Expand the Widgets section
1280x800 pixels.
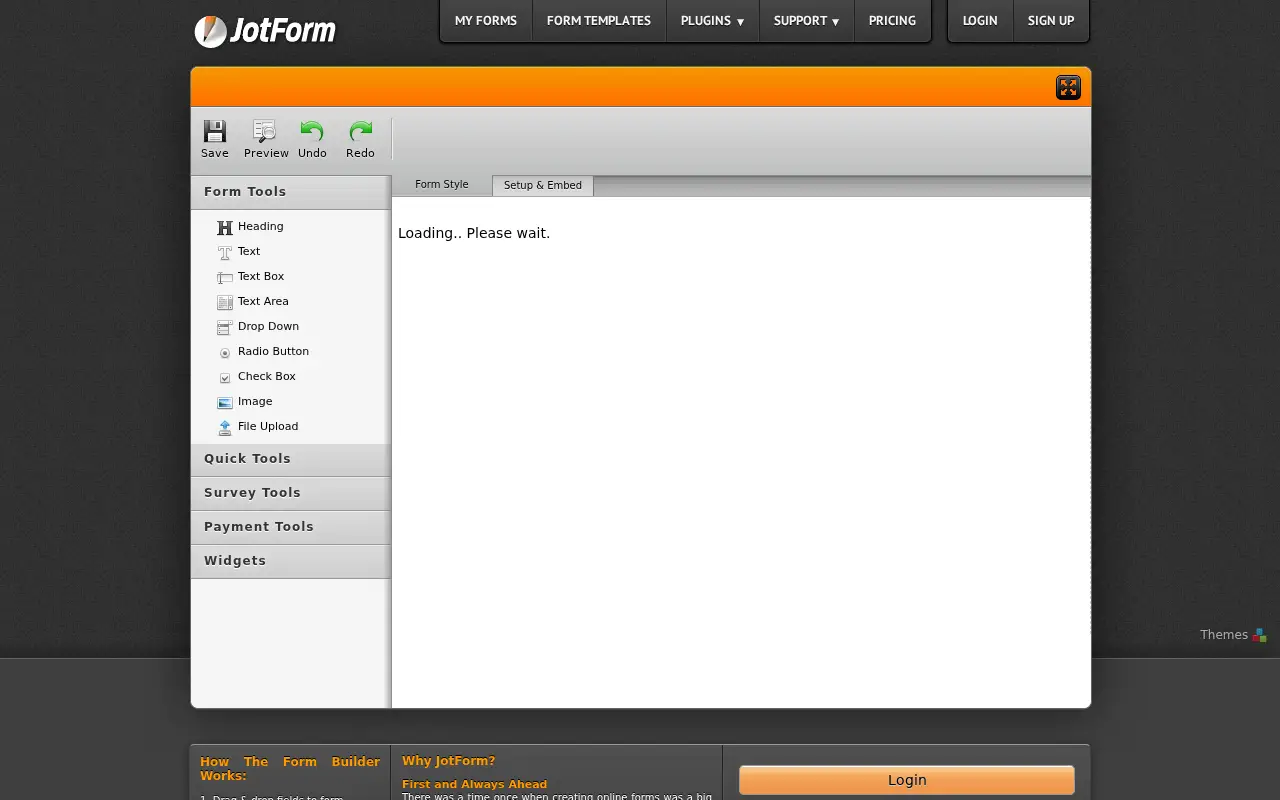click(x=290, y=561)
